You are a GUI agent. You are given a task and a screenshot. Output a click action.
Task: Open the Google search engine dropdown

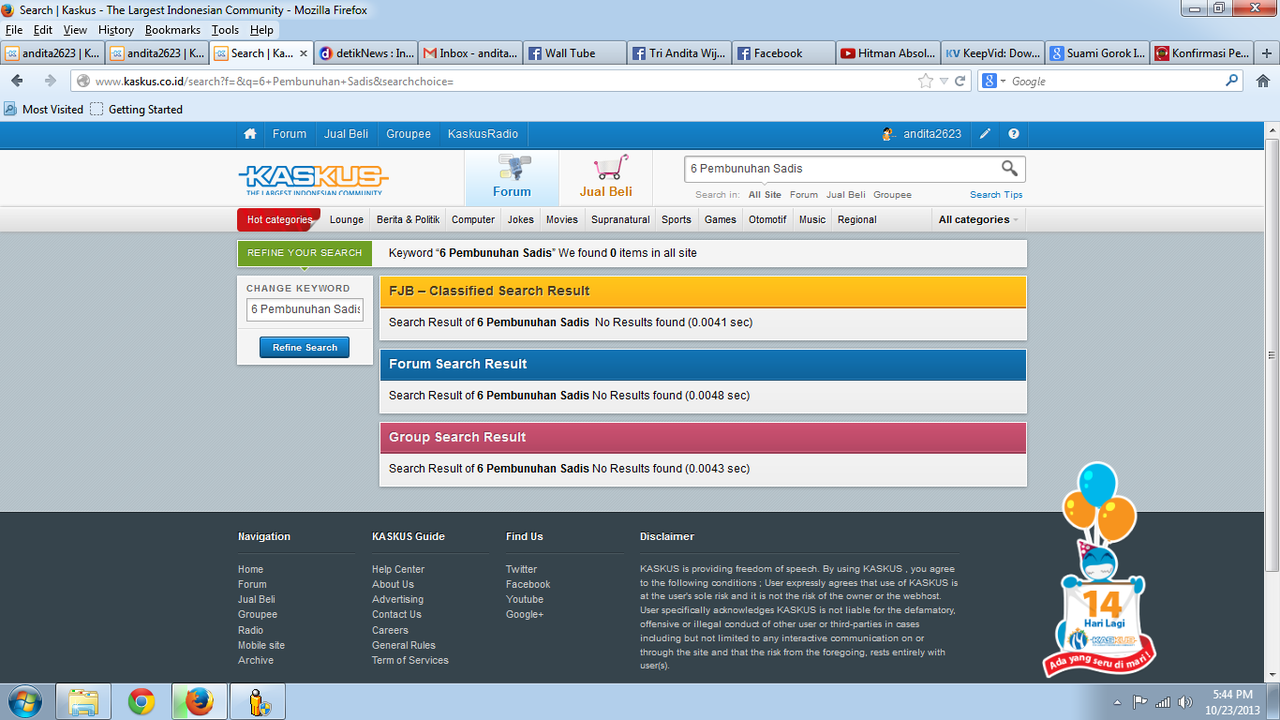tap(994, 81)
